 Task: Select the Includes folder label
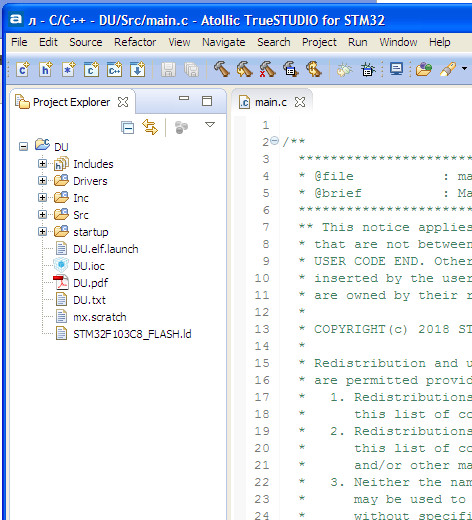click(x=93, y=164)
